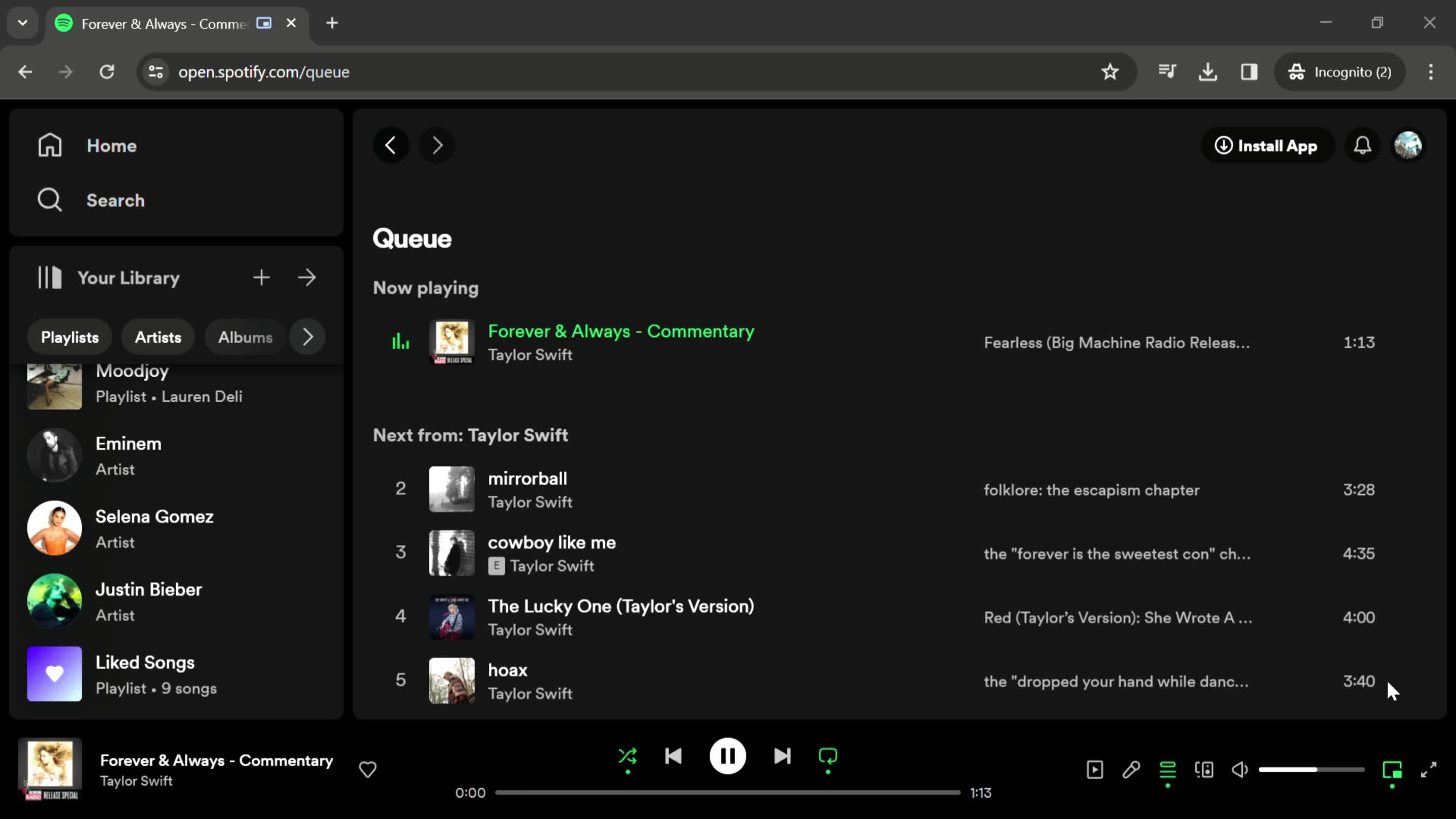Screen dimensions: 1456x819
Task: Toggle the Queue view
Action: click(x=1168, y=769)
